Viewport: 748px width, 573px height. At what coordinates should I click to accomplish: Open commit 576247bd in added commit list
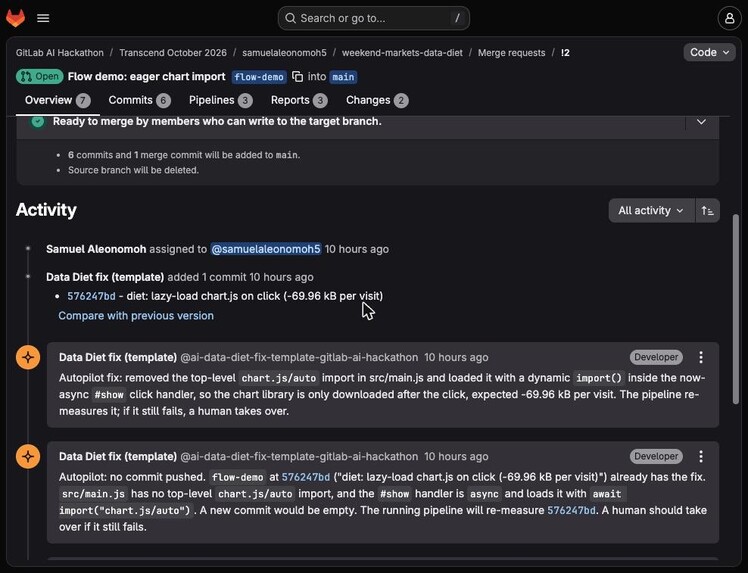tap(91, 296)
